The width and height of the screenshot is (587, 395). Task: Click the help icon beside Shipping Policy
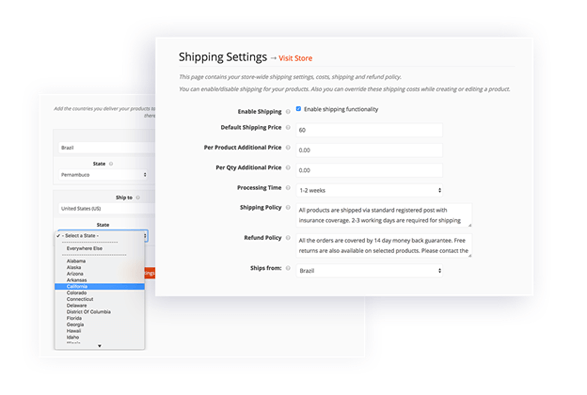(288, 207)
